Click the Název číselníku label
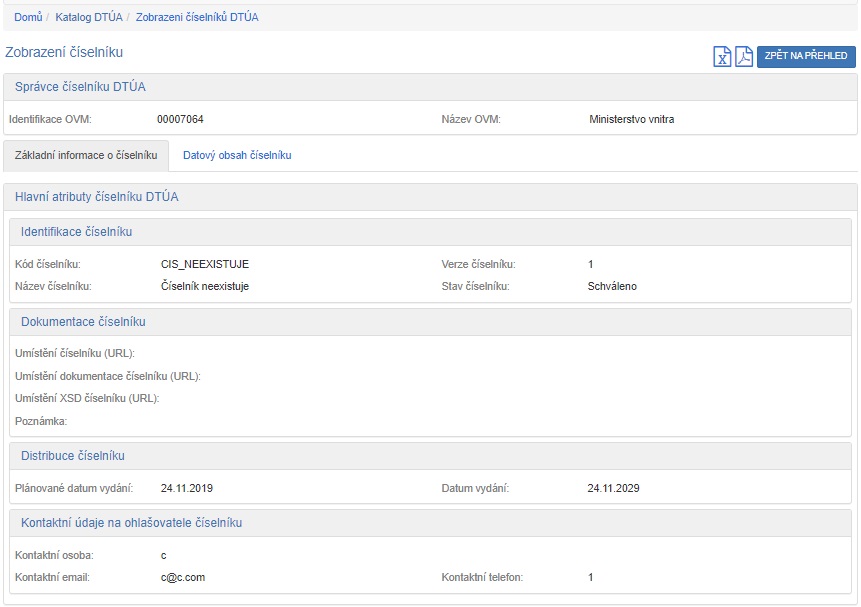The image size is (861, 607). pyautogui.click(x=53, y=286)
